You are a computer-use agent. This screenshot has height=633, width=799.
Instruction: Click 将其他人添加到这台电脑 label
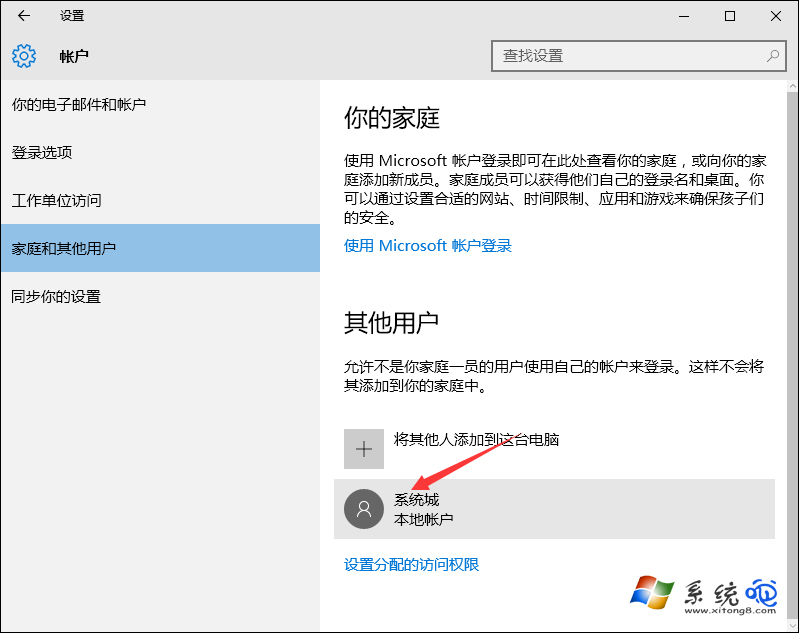click(476, 439)
